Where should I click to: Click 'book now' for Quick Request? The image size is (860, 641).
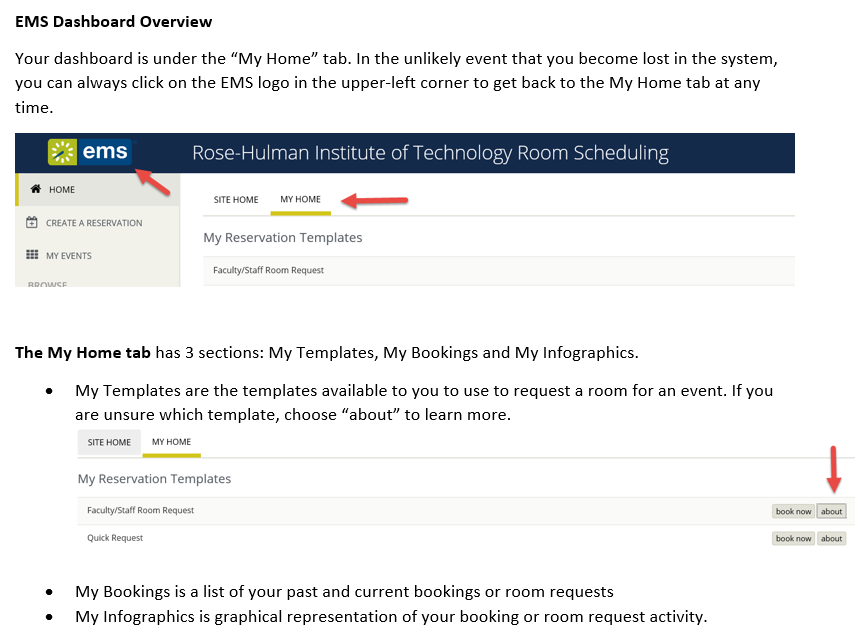click(793, 538)
